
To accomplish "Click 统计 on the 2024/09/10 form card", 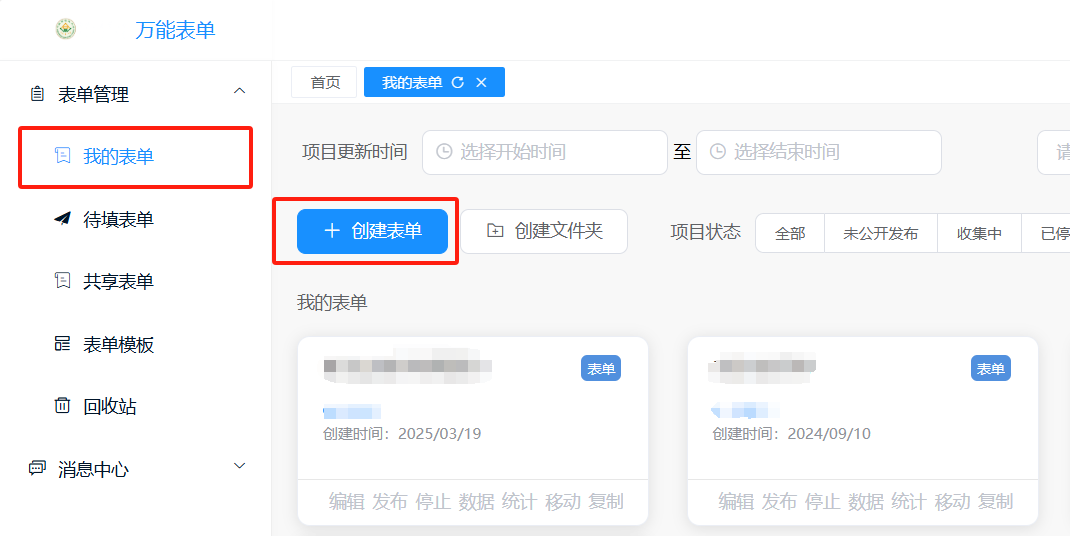I will [909, 502].
